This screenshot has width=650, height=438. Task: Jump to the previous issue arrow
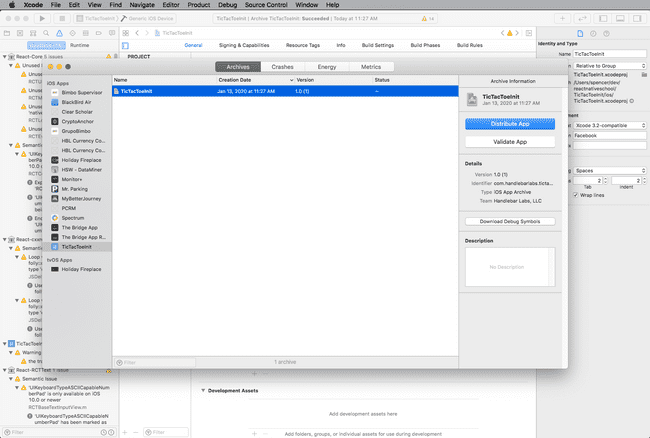[502, 33]
